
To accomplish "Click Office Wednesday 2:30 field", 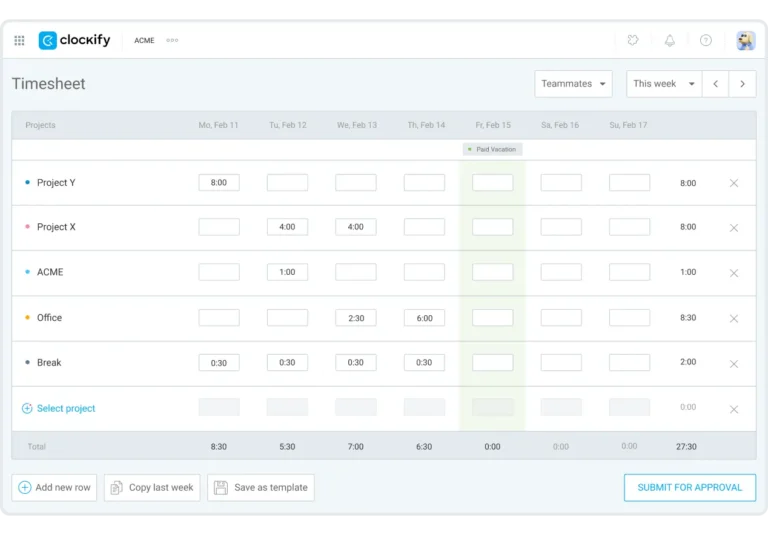I will point(356,317).
